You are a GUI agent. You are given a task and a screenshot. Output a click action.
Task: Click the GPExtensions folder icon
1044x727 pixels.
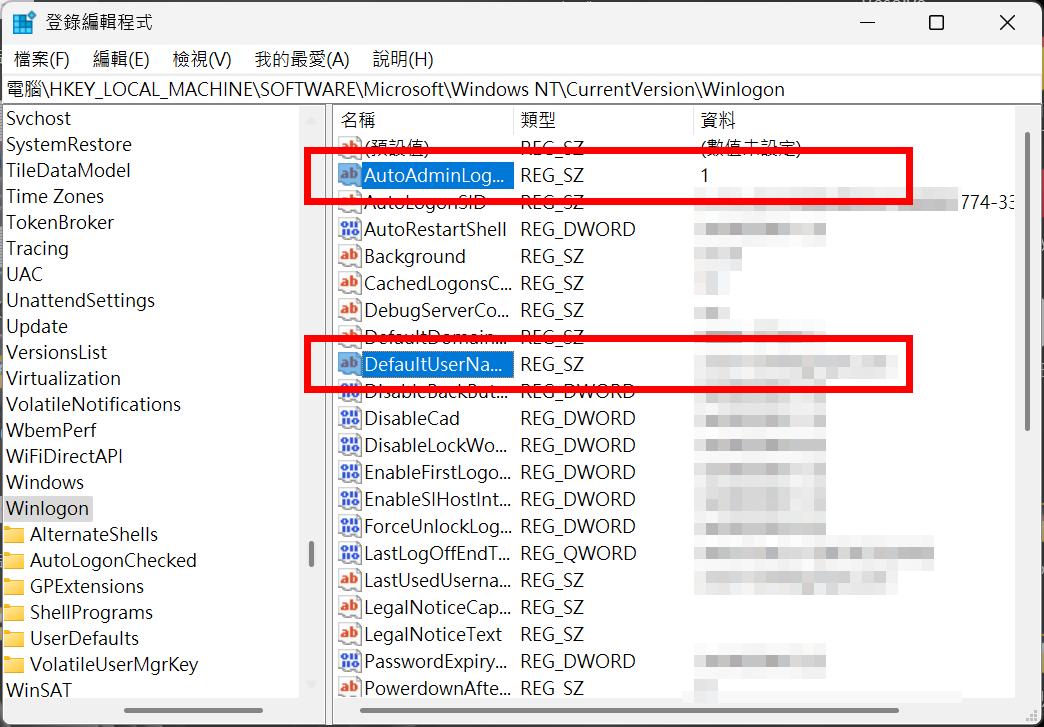coord(14,587)
